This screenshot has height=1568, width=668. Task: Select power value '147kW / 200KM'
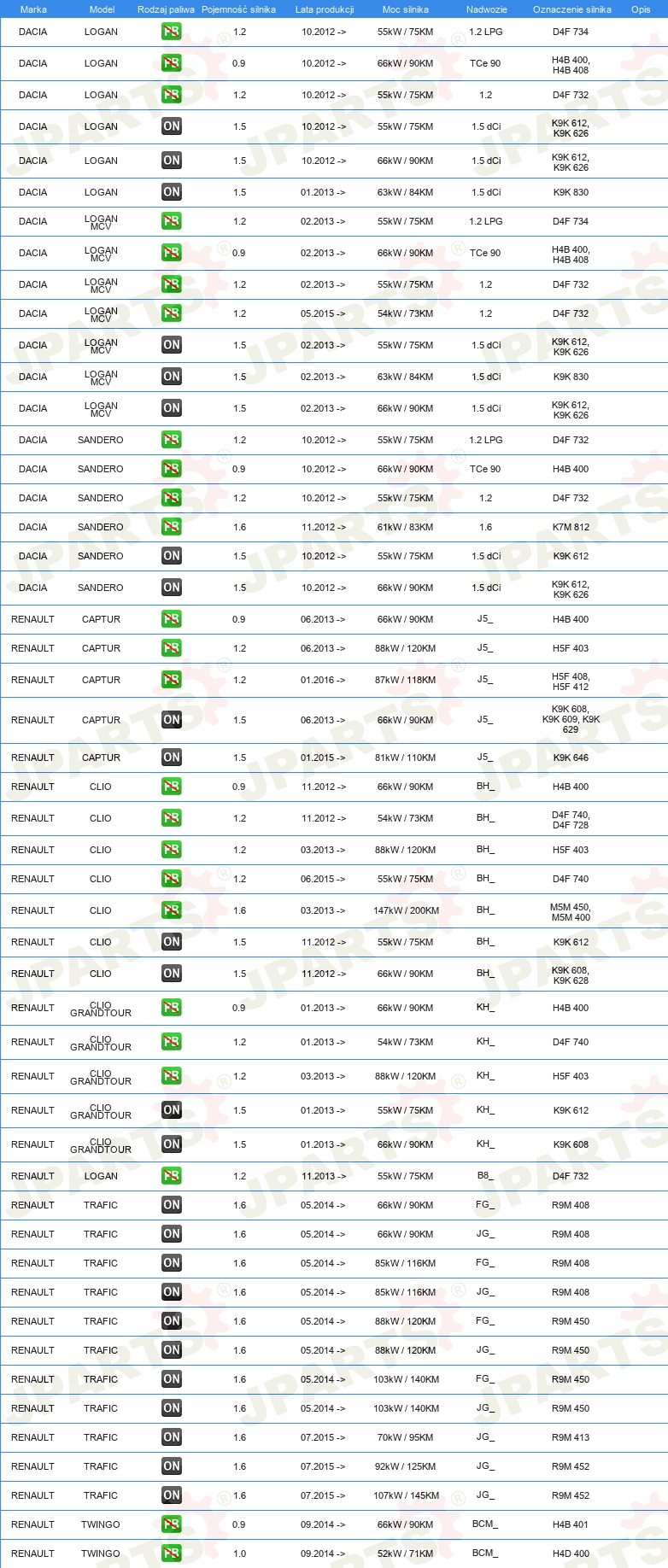(406, 910)
